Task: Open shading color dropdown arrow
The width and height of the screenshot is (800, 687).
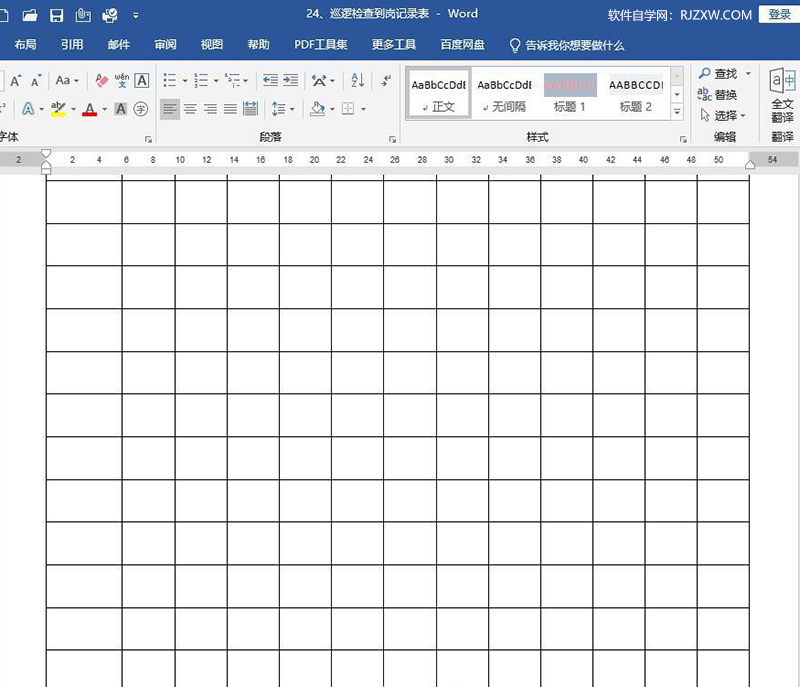Action: click(x=332, y=109)
